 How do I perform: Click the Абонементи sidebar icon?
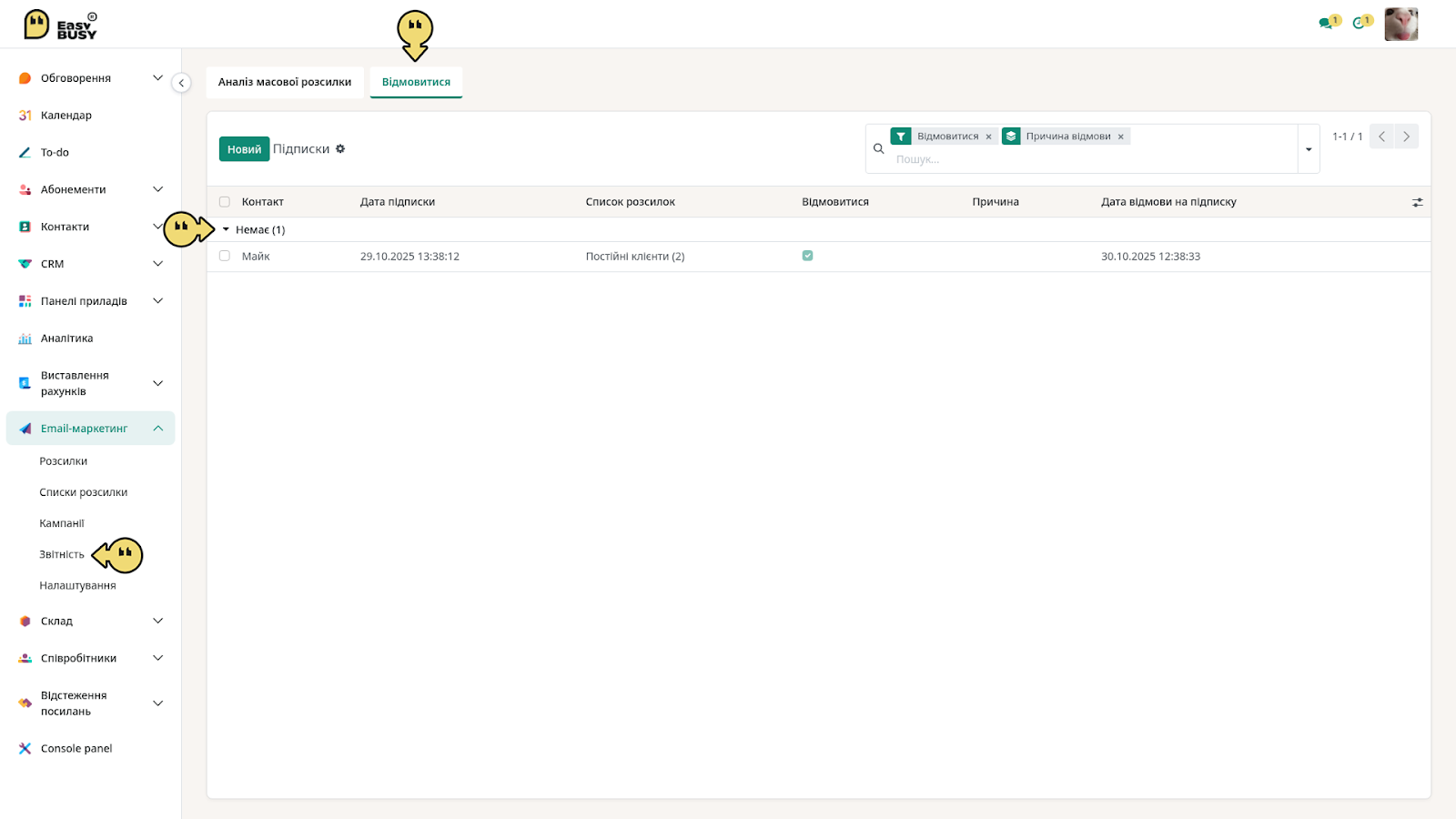(25, 189)
